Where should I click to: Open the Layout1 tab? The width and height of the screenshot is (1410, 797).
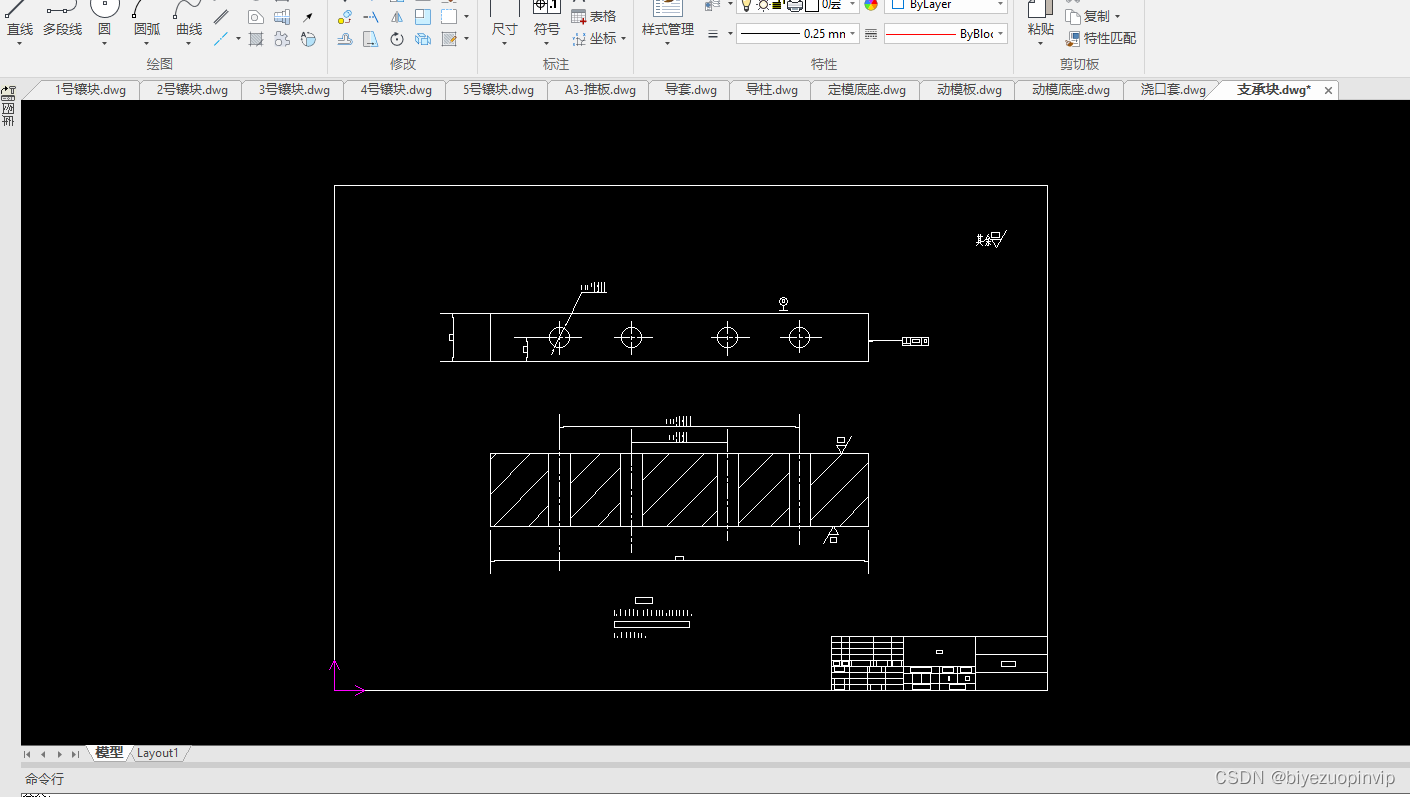[x=158, y=753]
